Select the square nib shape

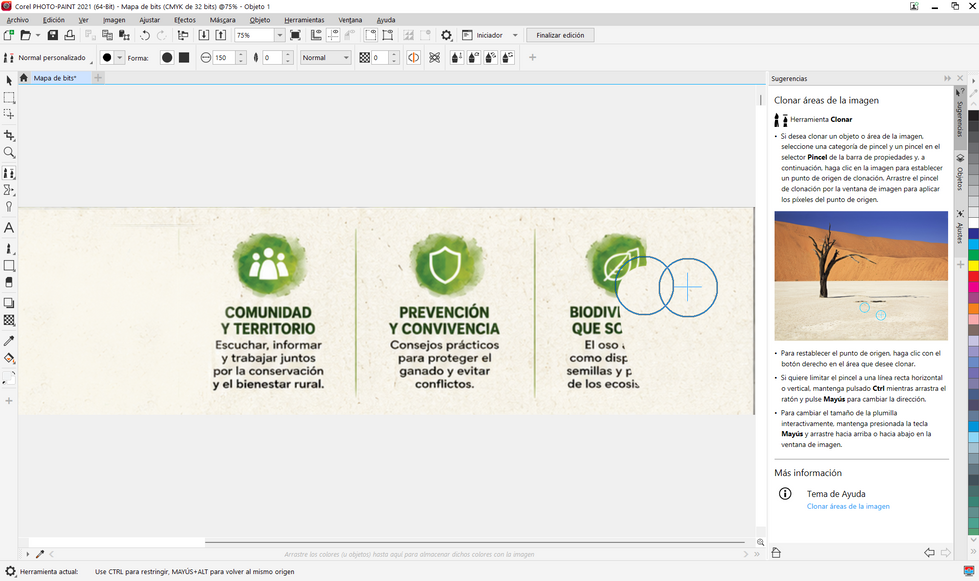184,57
